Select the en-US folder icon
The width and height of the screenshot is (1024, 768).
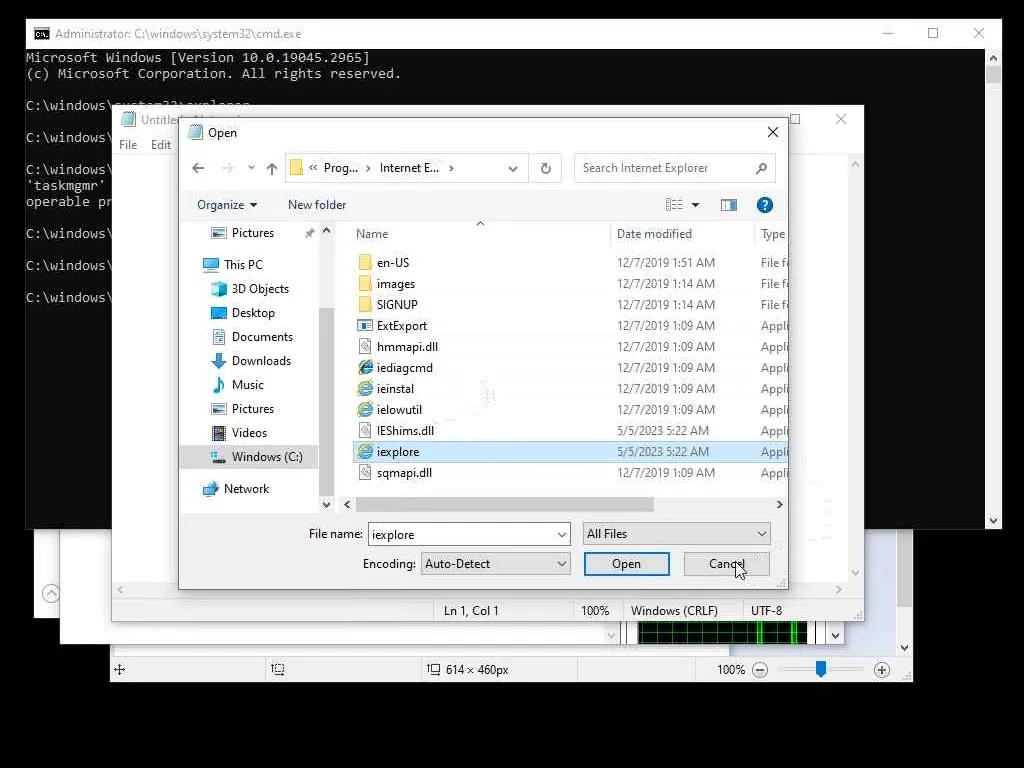click(x=365, y=263)
